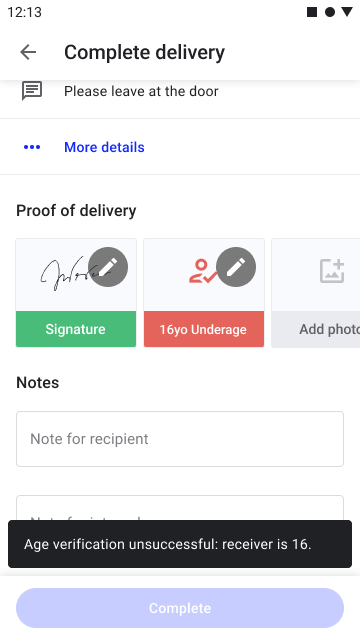Tap the green Signature label

pos(76,329)
